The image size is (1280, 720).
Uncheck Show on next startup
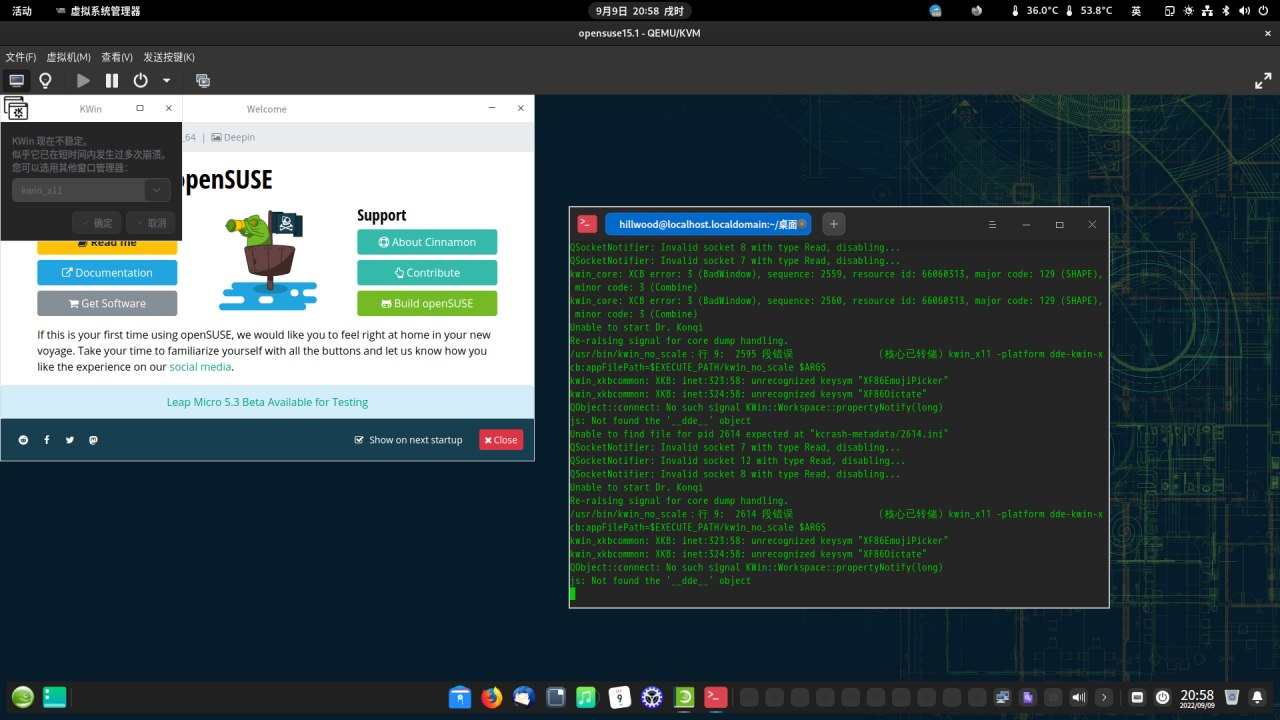tap(359, 439)
